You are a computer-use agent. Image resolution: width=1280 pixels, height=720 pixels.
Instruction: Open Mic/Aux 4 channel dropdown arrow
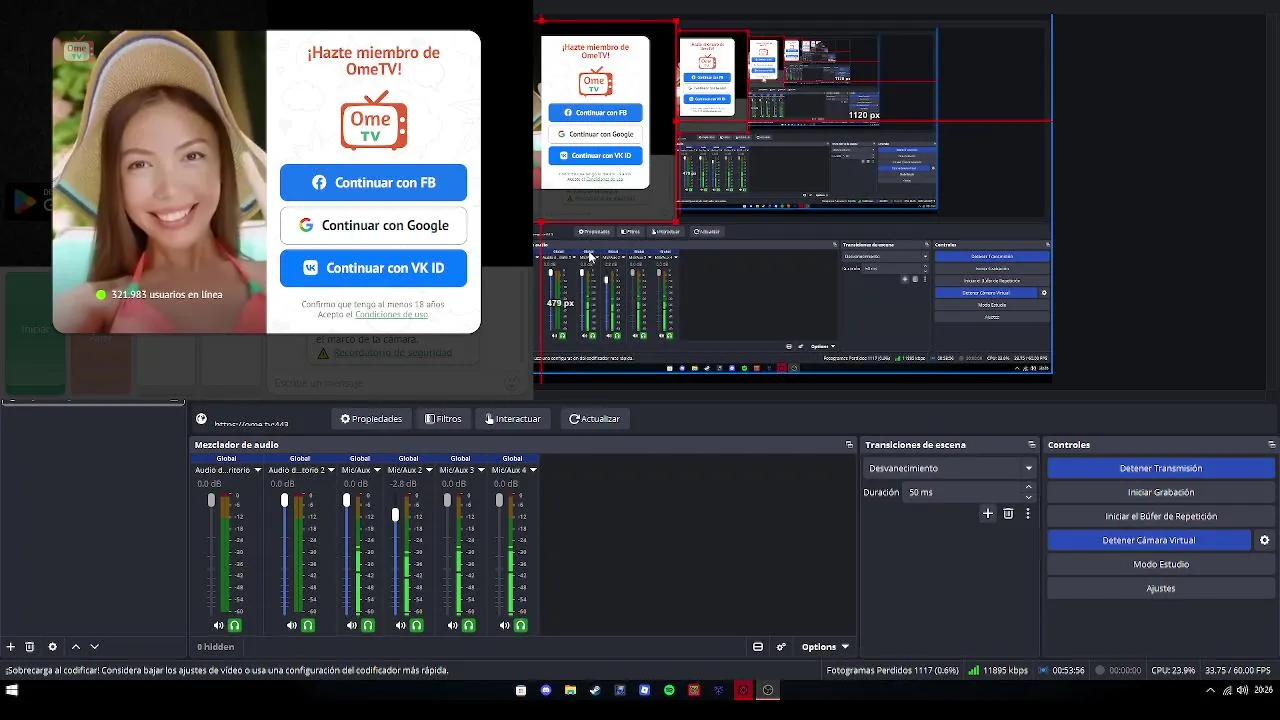coord(533,470)
